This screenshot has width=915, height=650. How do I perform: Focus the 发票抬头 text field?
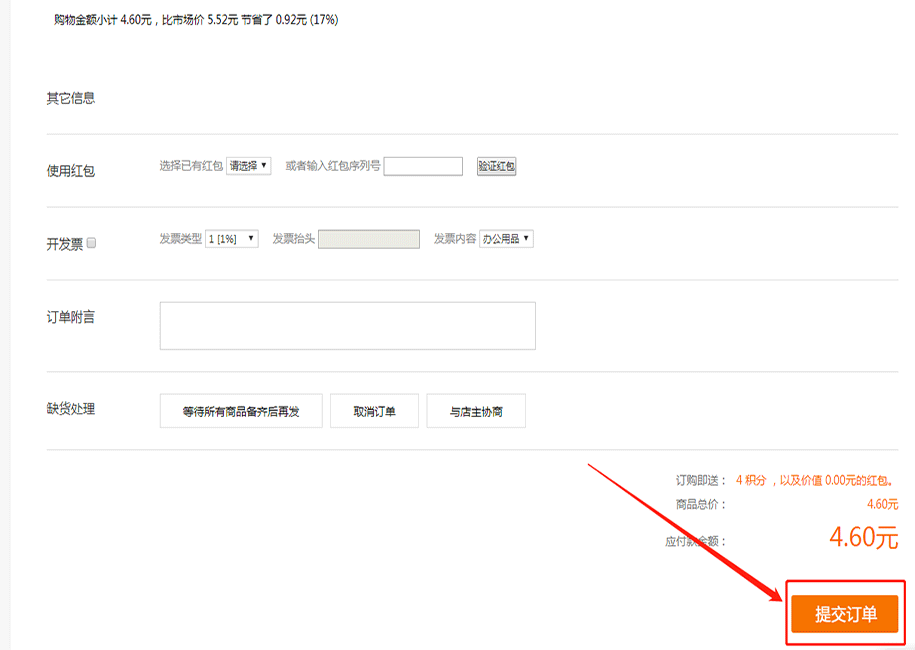pyautogui.click(x=368, y=239)
